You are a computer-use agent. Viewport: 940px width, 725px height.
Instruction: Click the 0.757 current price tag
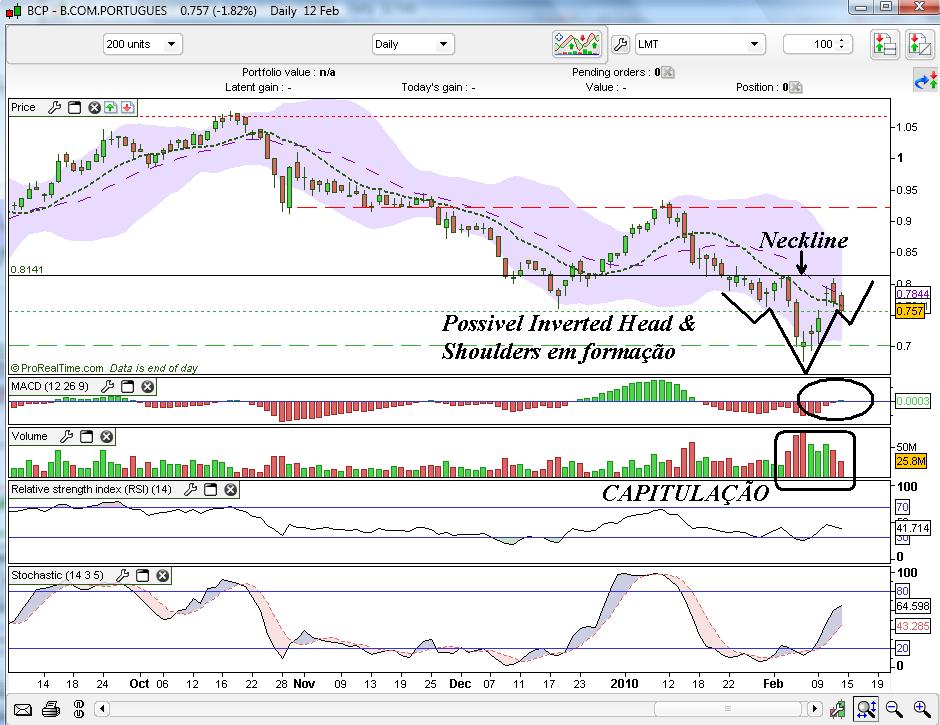[909, 311]
